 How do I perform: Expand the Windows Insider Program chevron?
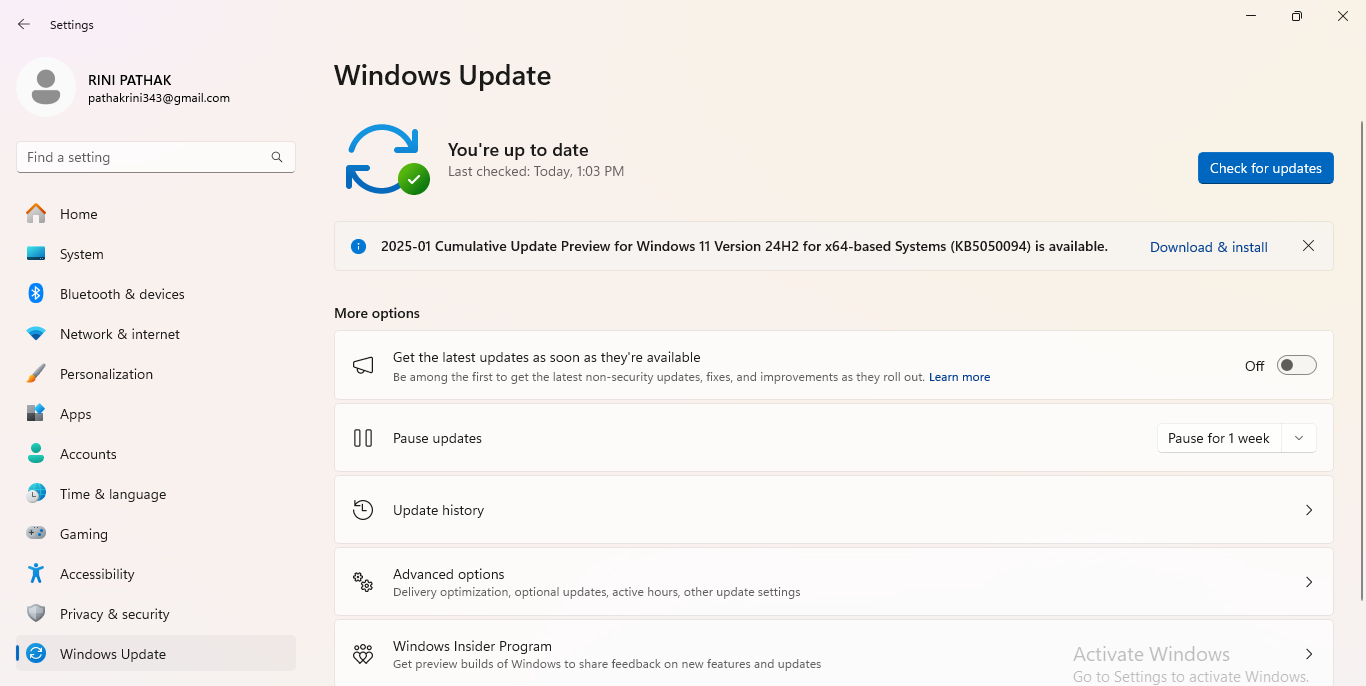1309,654
